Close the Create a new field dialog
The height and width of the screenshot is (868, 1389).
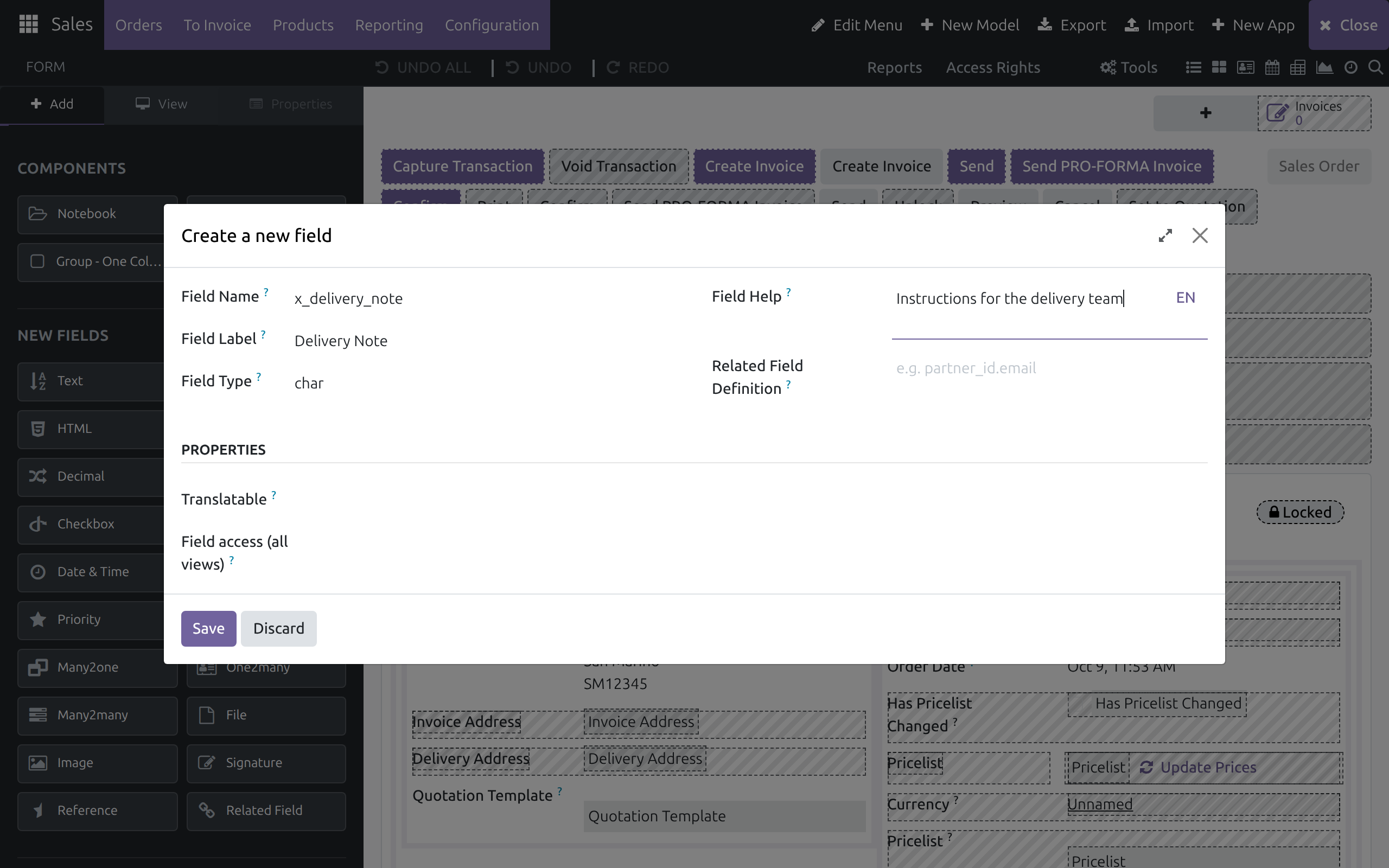[x=1200, y=235]
